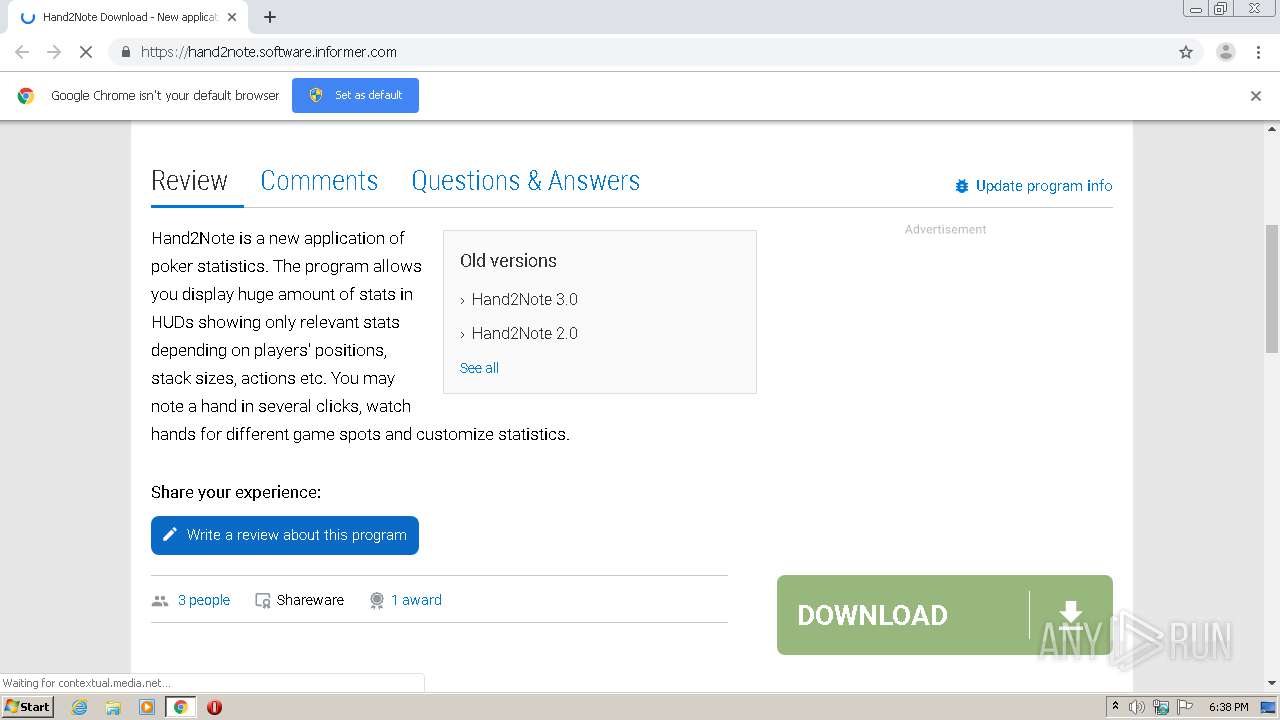Select the Hand2Note Download browser tab
The width and height of the screenshot is (1280, 720).
click(x=128, y=17)
